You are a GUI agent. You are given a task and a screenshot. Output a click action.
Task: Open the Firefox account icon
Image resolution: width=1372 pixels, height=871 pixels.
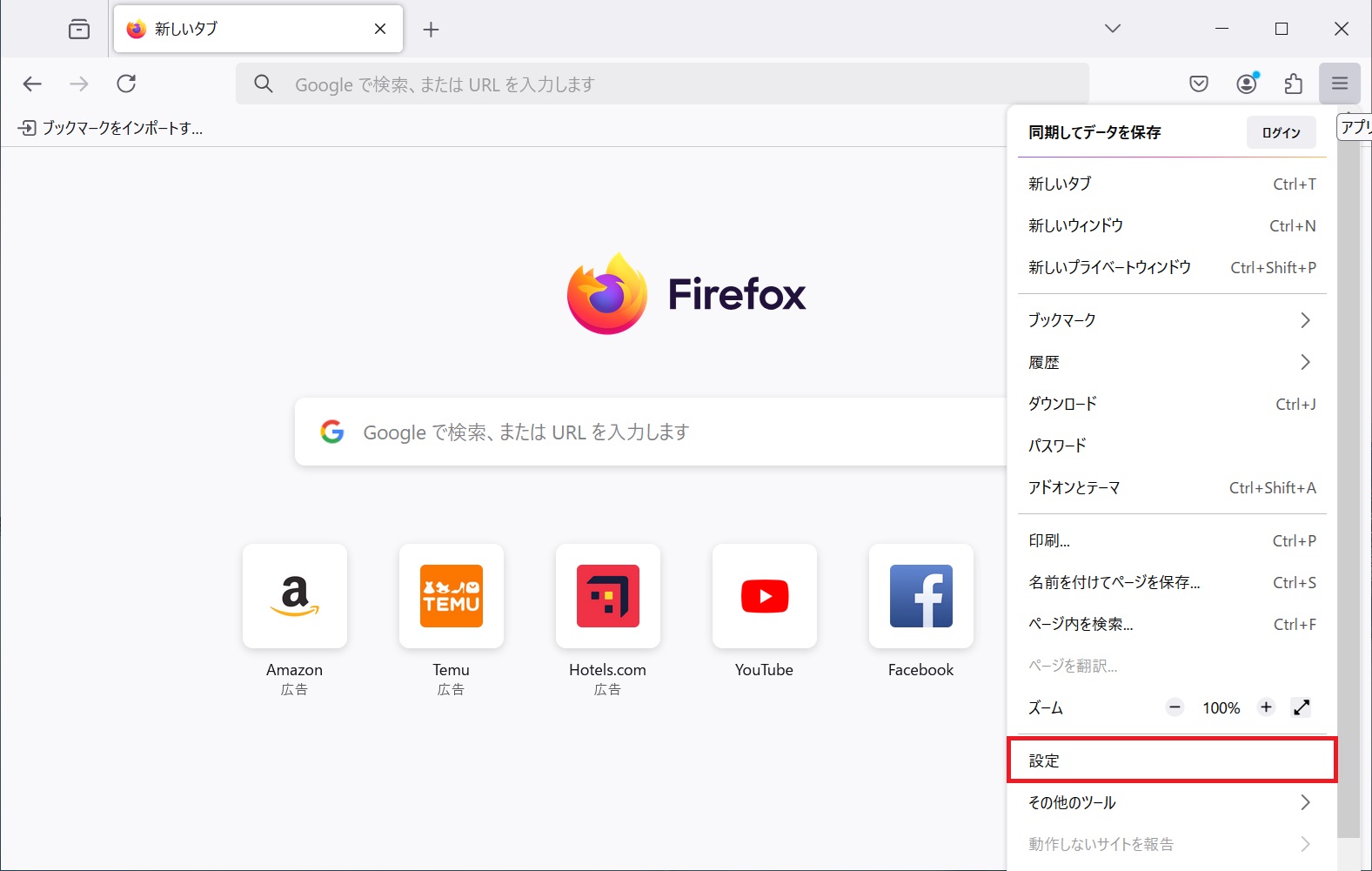point(1247,84)
